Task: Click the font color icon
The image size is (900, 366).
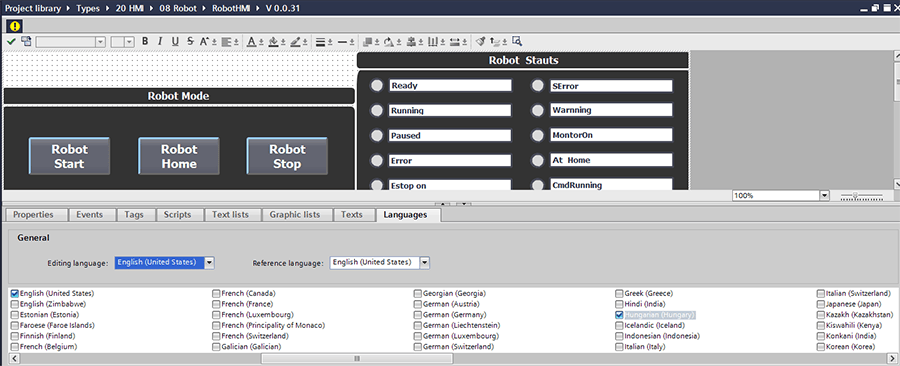Action: tap(252, 41)
